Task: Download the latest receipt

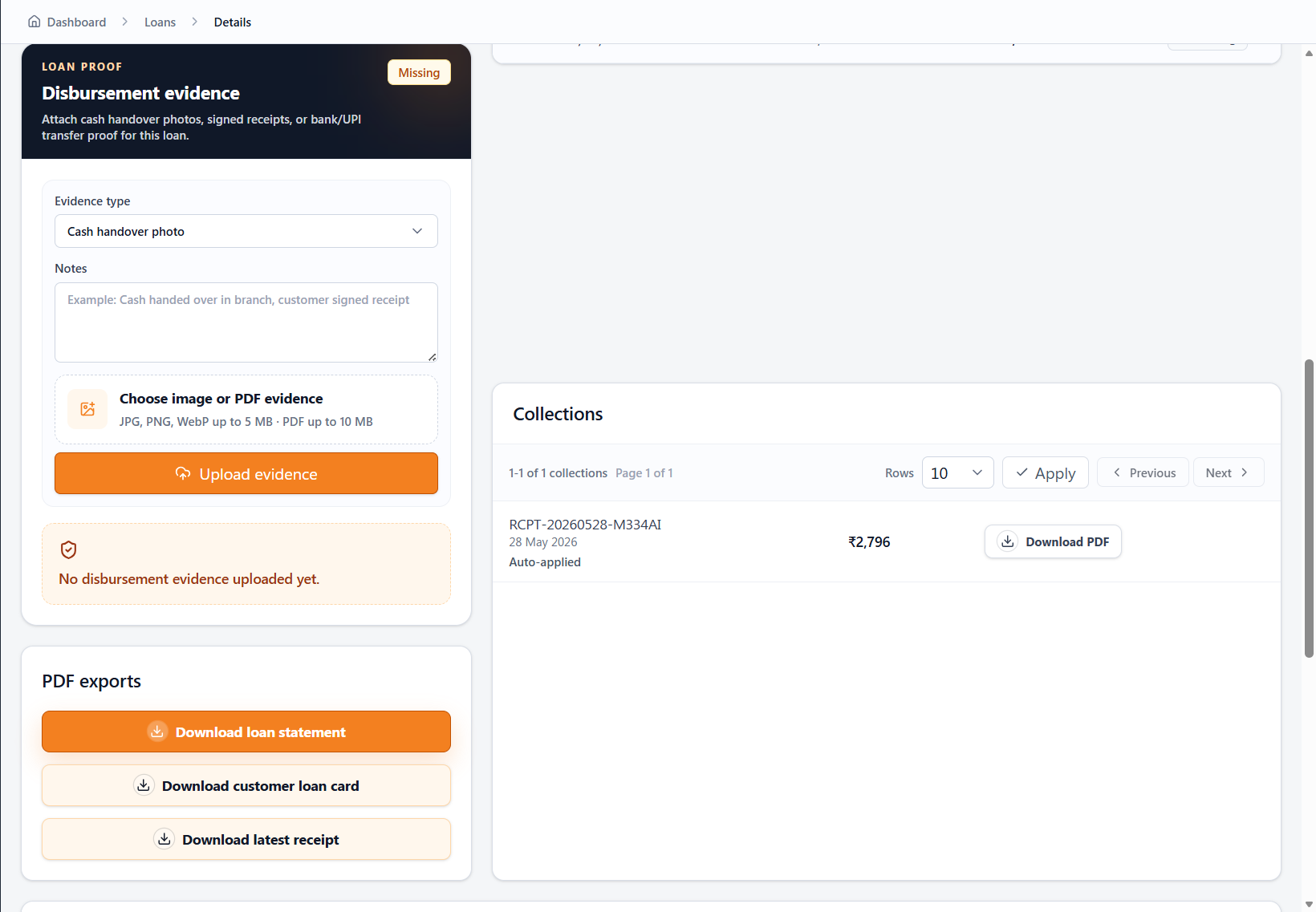Action: [x=246, y=839]
